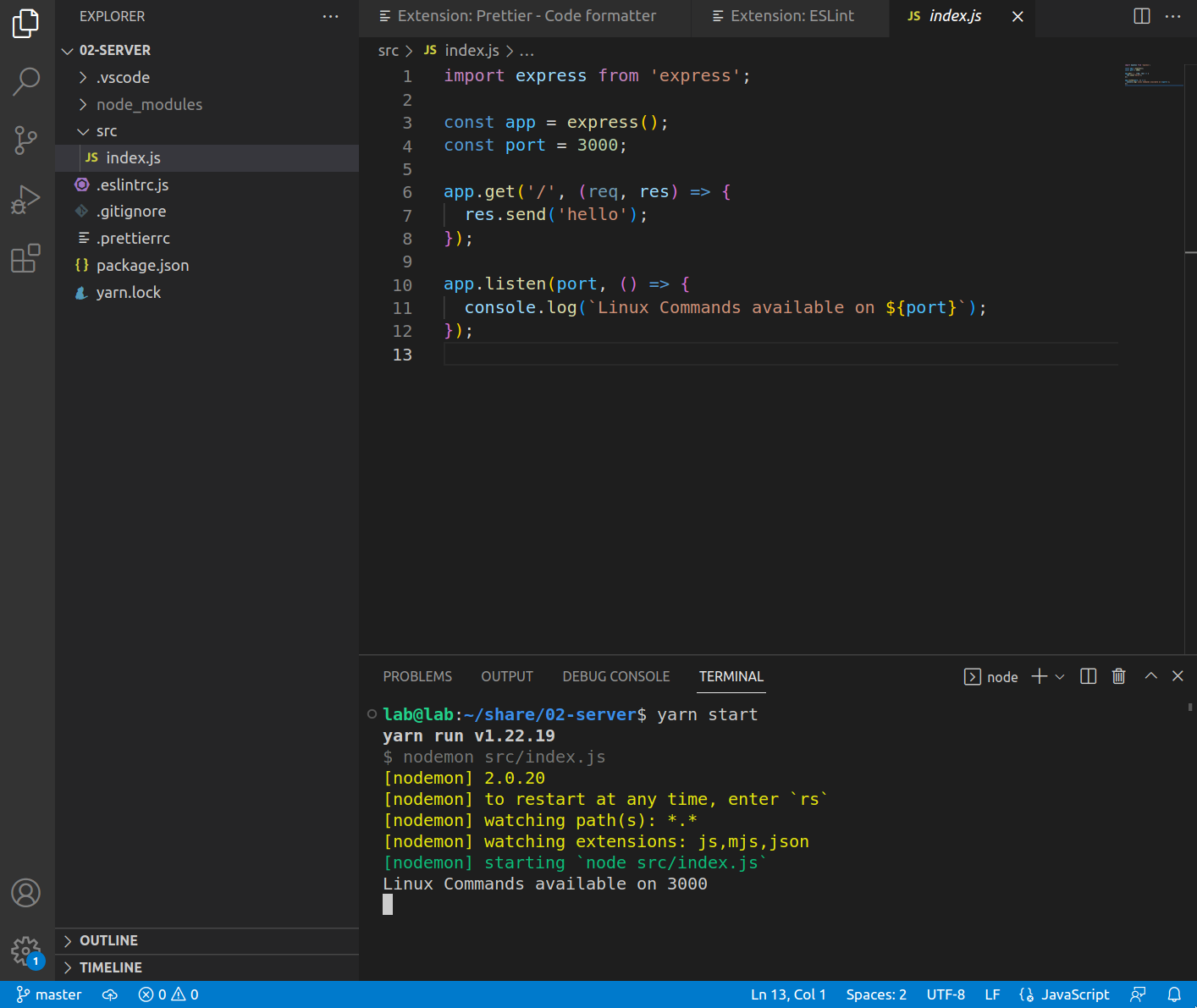Viewport: 1197px width, 1008px height.
Task: Open editor more actions ellipsis
Action: (1173, 16)
